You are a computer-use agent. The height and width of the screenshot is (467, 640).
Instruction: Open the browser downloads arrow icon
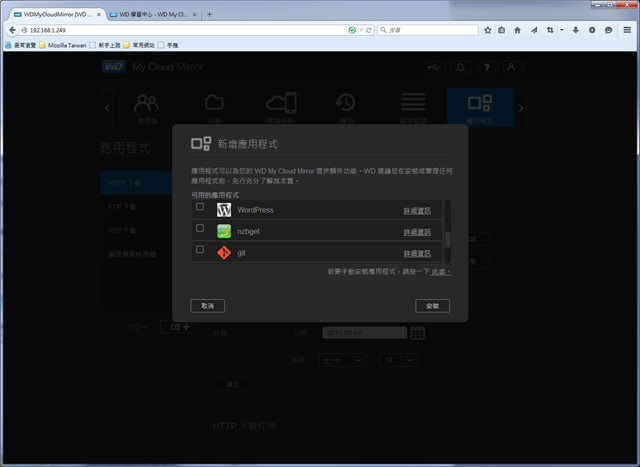576,30
